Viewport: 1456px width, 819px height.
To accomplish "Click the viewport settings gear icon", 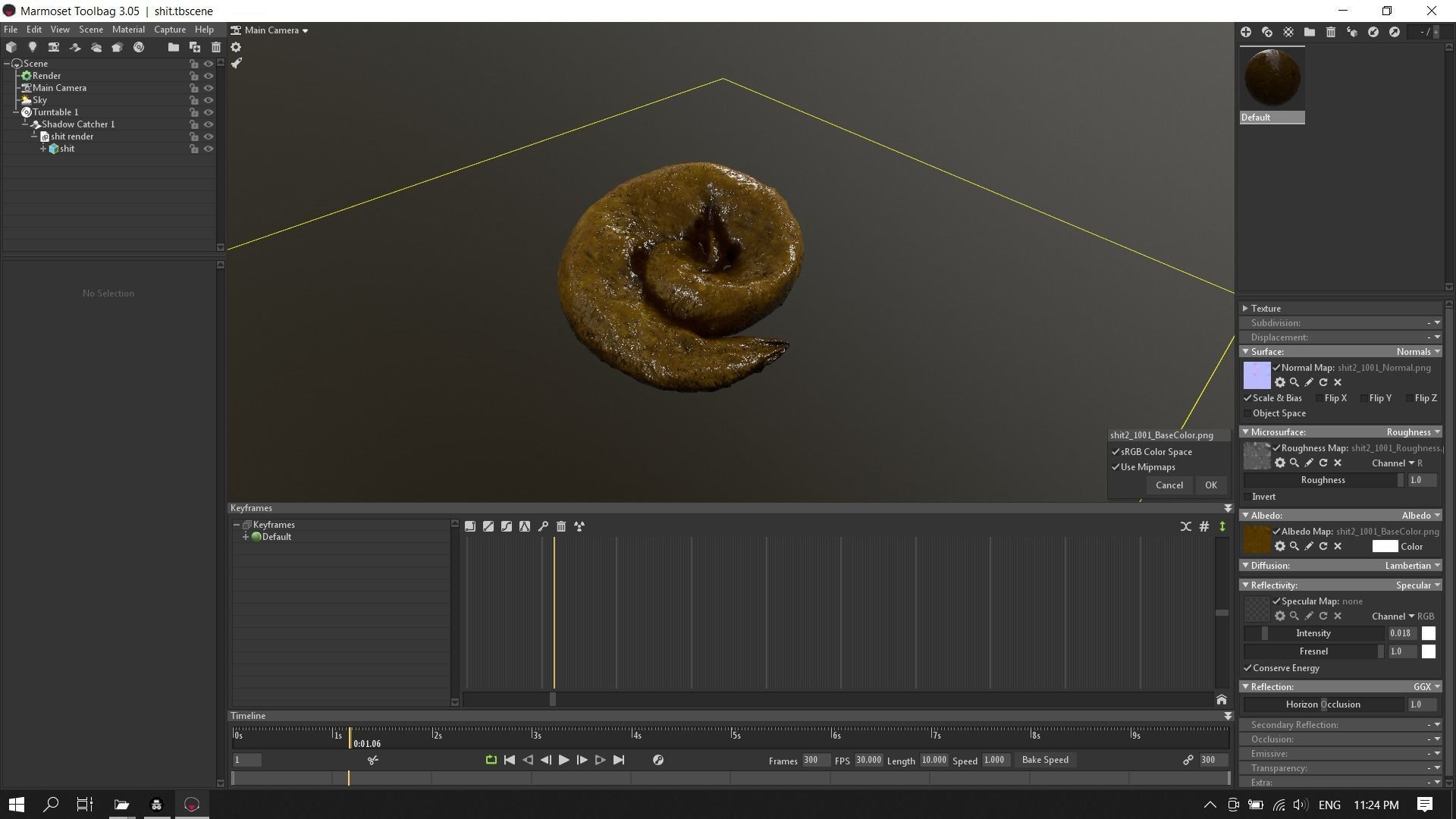I will tap(236, 47).
